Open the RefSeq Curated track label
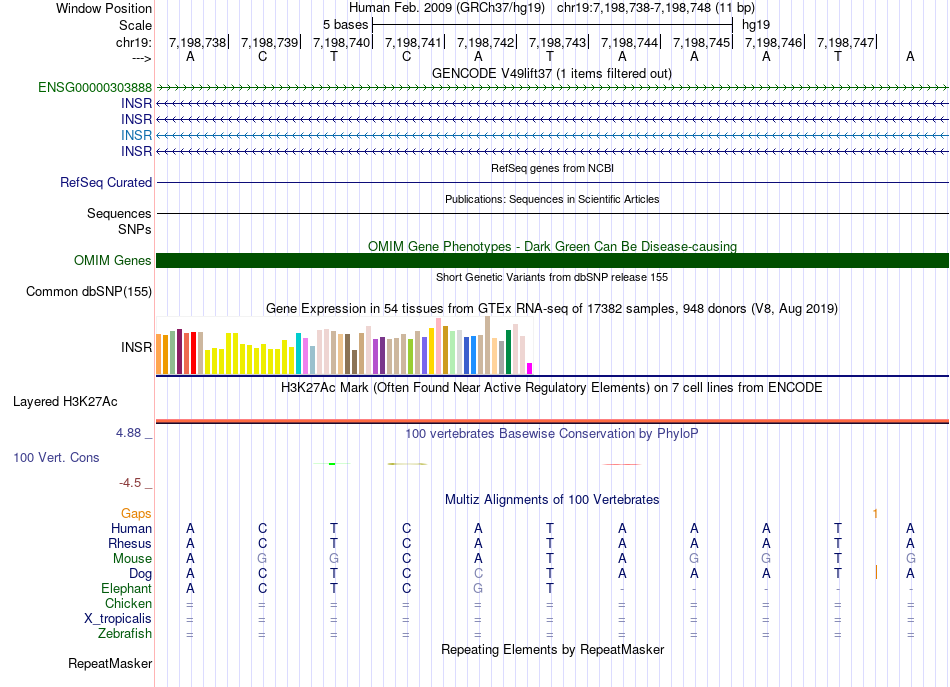 (106, 183)
